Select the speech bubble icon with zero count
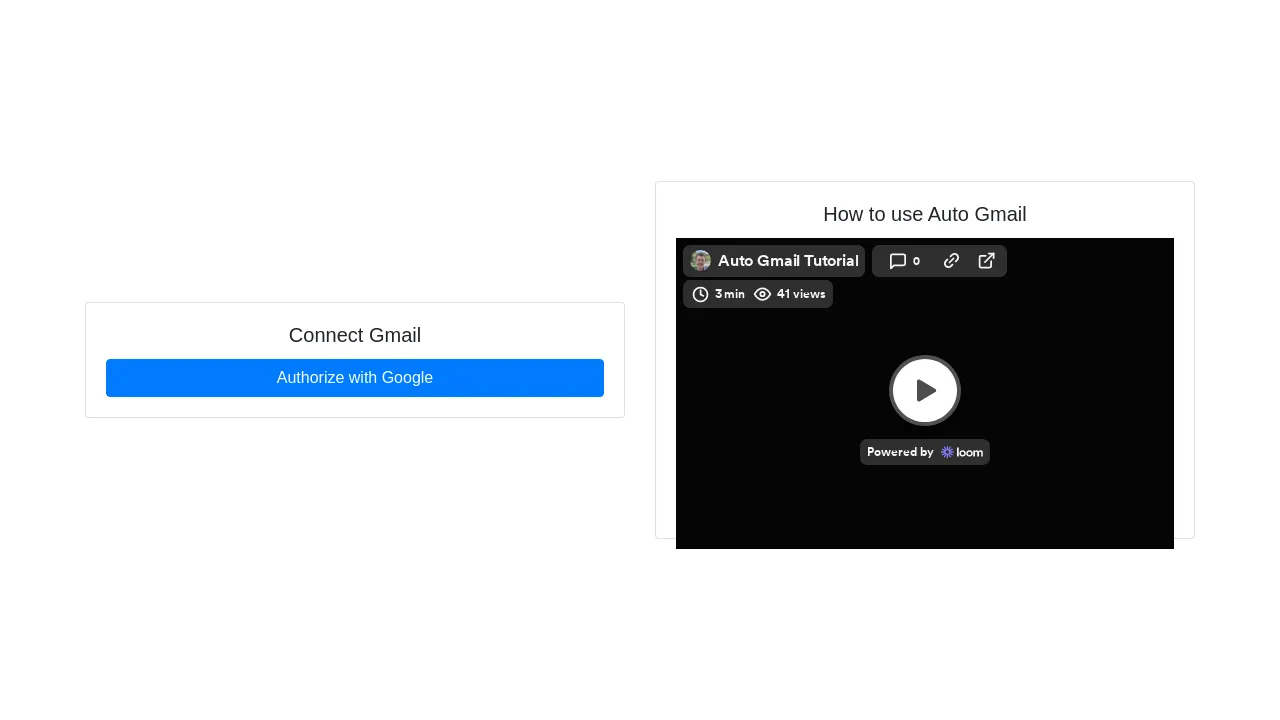1280x720 pixels. coord(903,261)
